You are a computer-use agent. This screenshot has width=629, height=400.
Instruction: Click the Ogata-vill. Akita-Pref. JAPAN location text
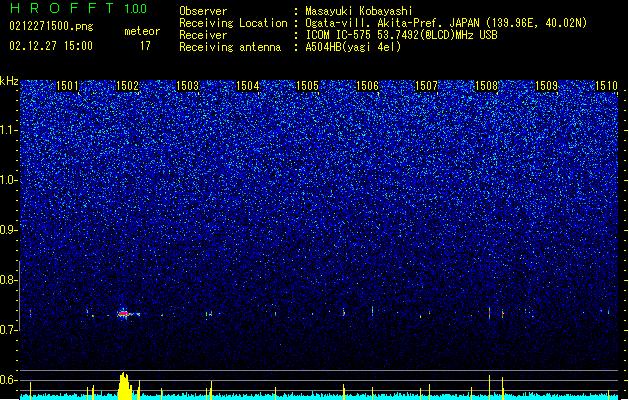446,23
